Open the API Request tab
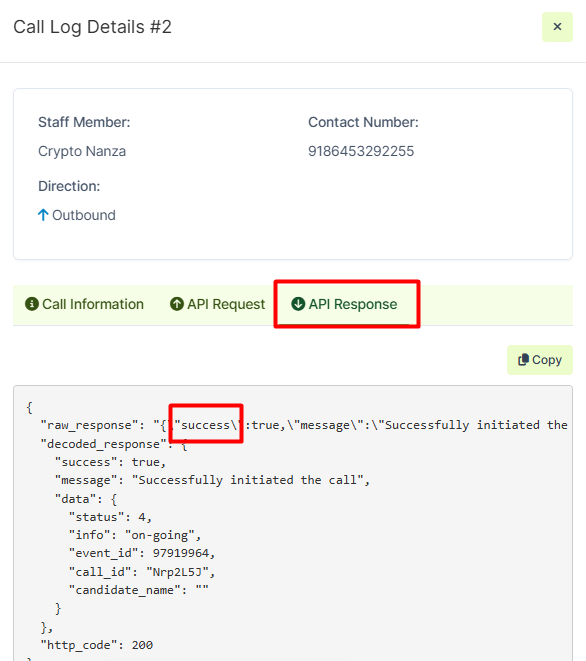The image size is (586, 661). coord(218,304)
